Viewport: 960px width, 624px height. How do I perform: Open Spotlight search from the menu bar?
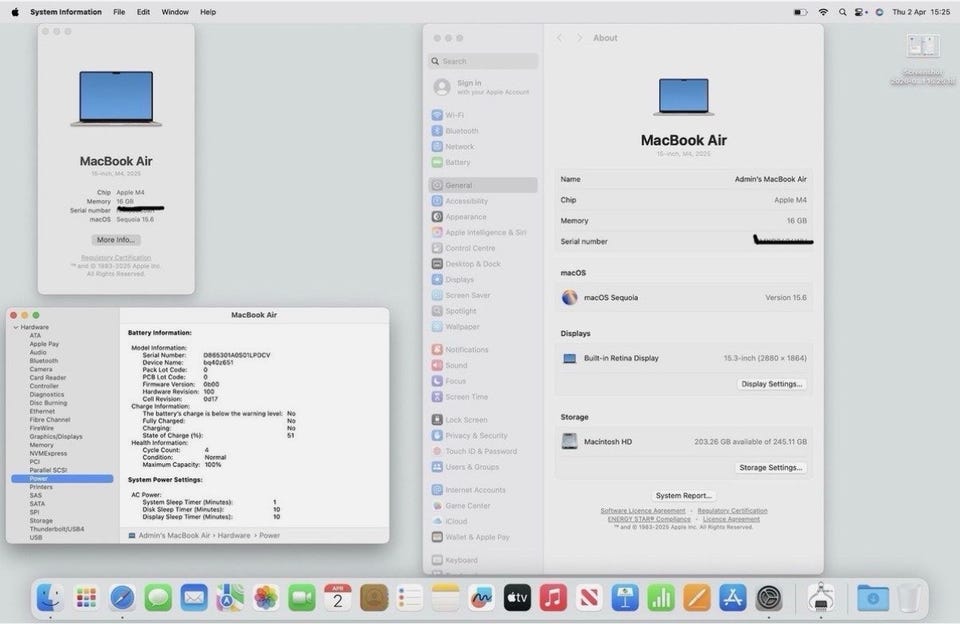(842, 12)
